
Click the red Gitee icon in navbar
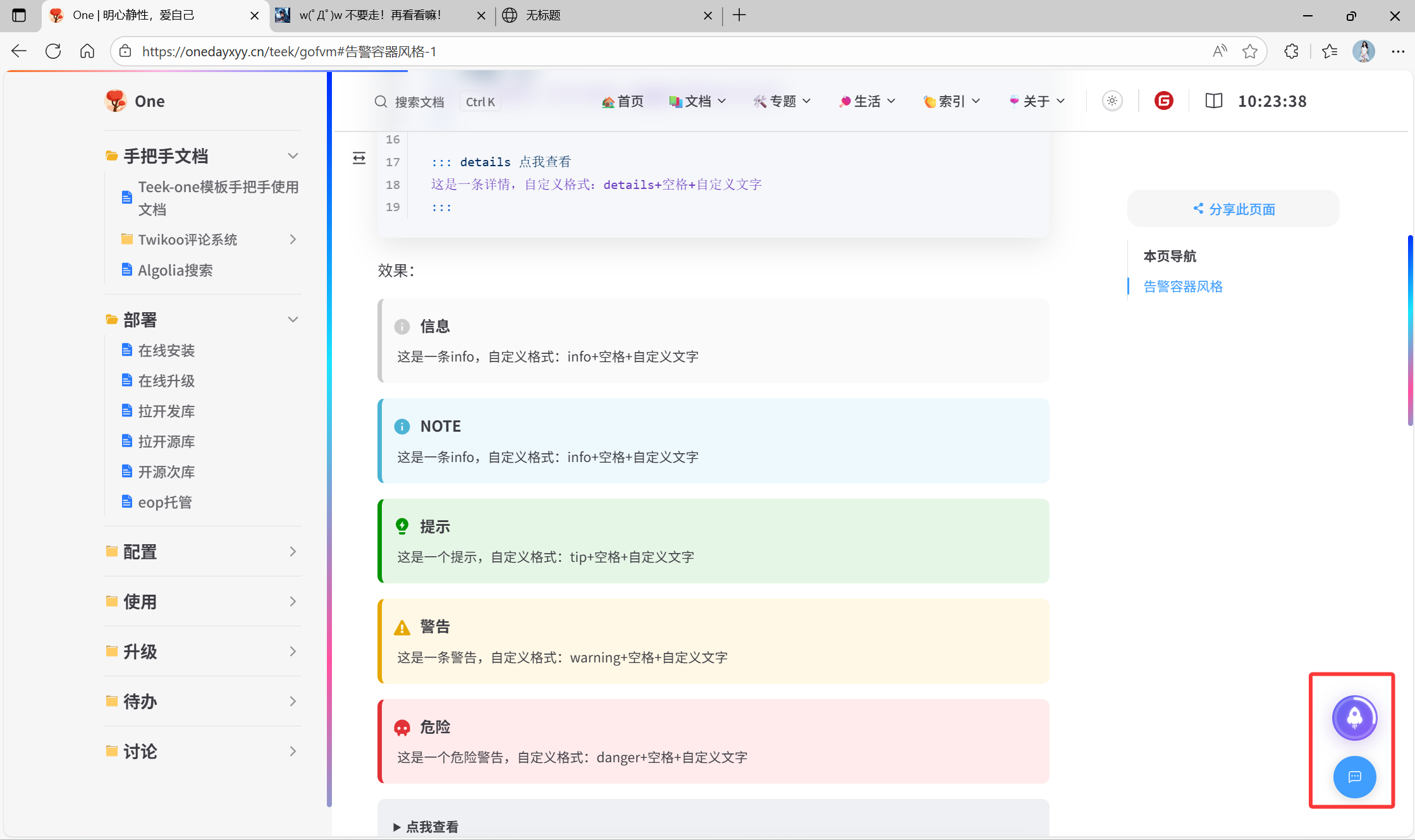click(x=1163, y=101)
